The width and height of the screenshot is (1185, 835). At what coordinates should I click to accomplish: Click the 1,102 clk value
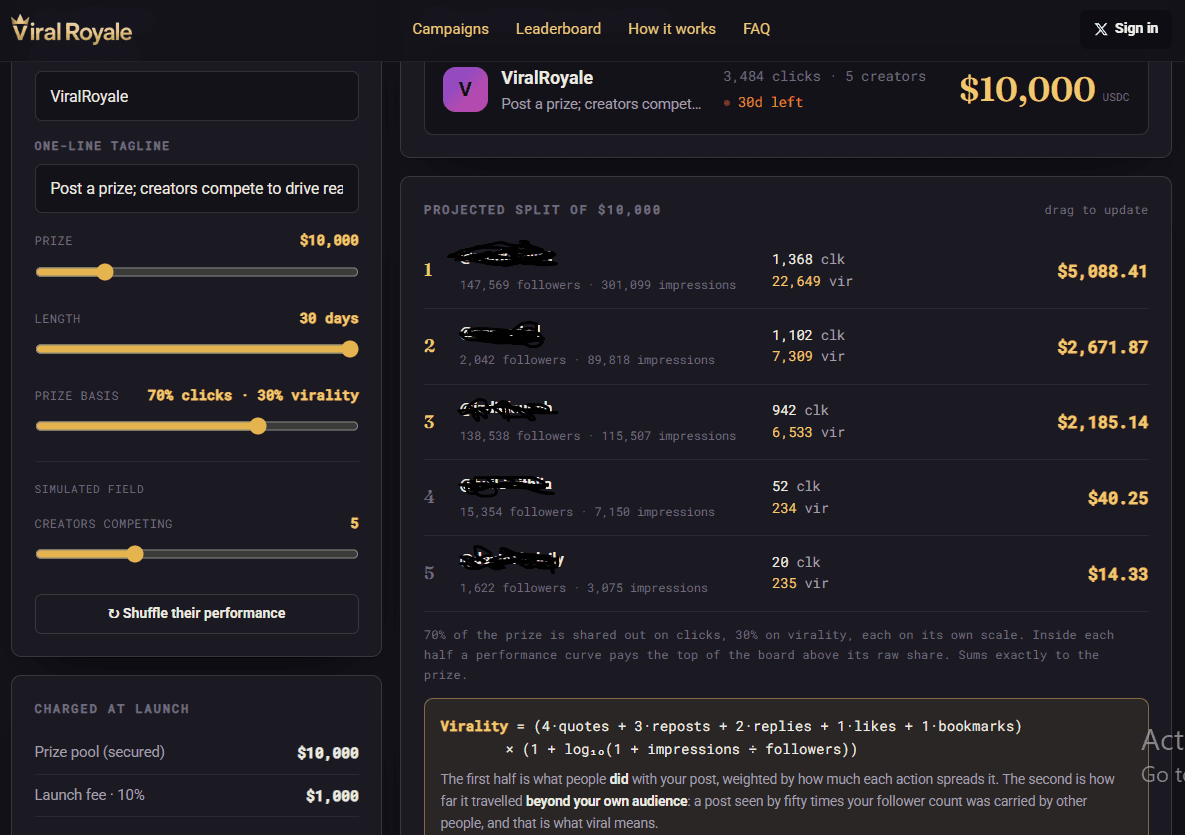coord(808,335)
